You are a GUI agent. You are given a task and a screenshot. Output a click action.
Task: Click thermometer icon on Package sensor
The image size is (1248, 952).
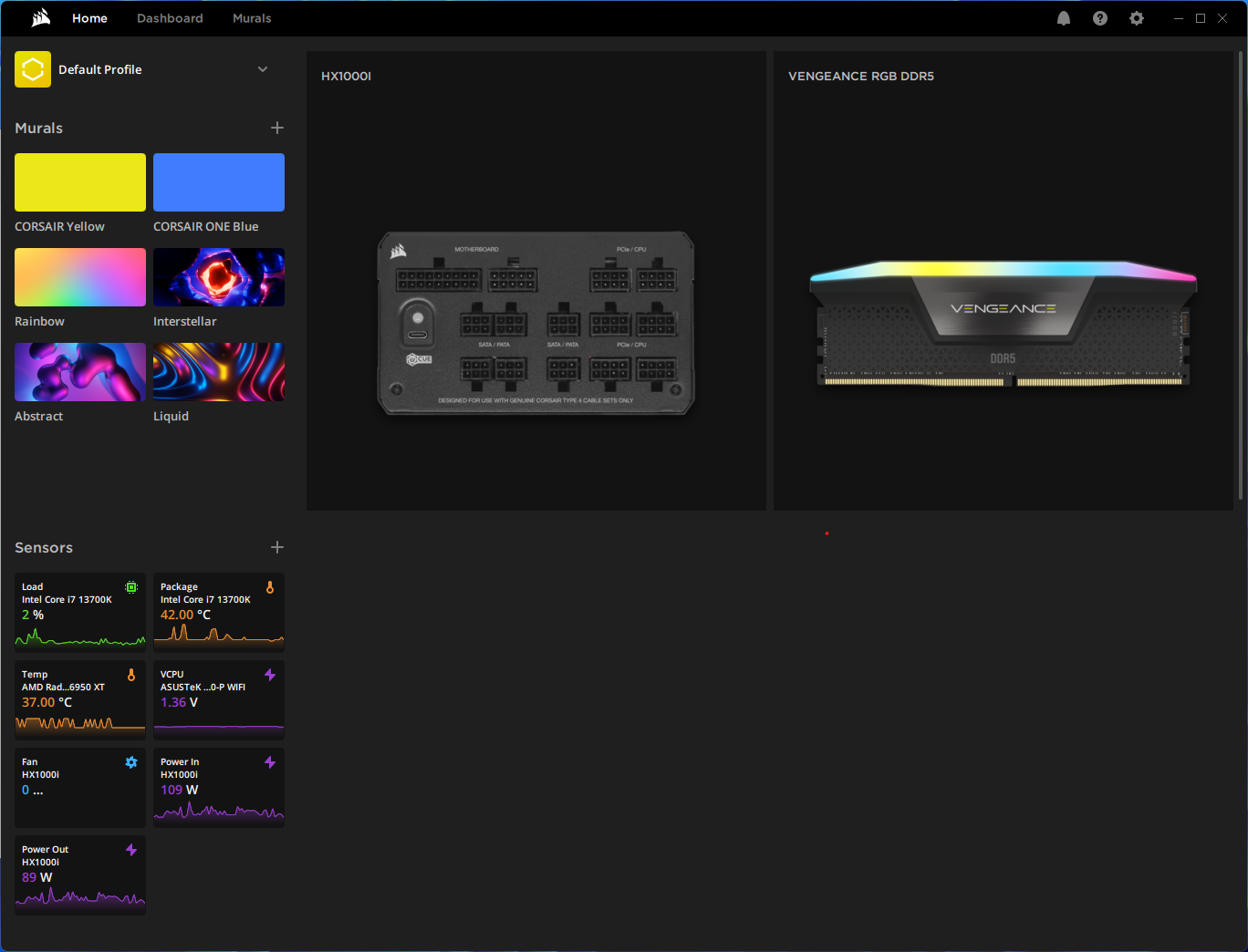coord(270,587)
